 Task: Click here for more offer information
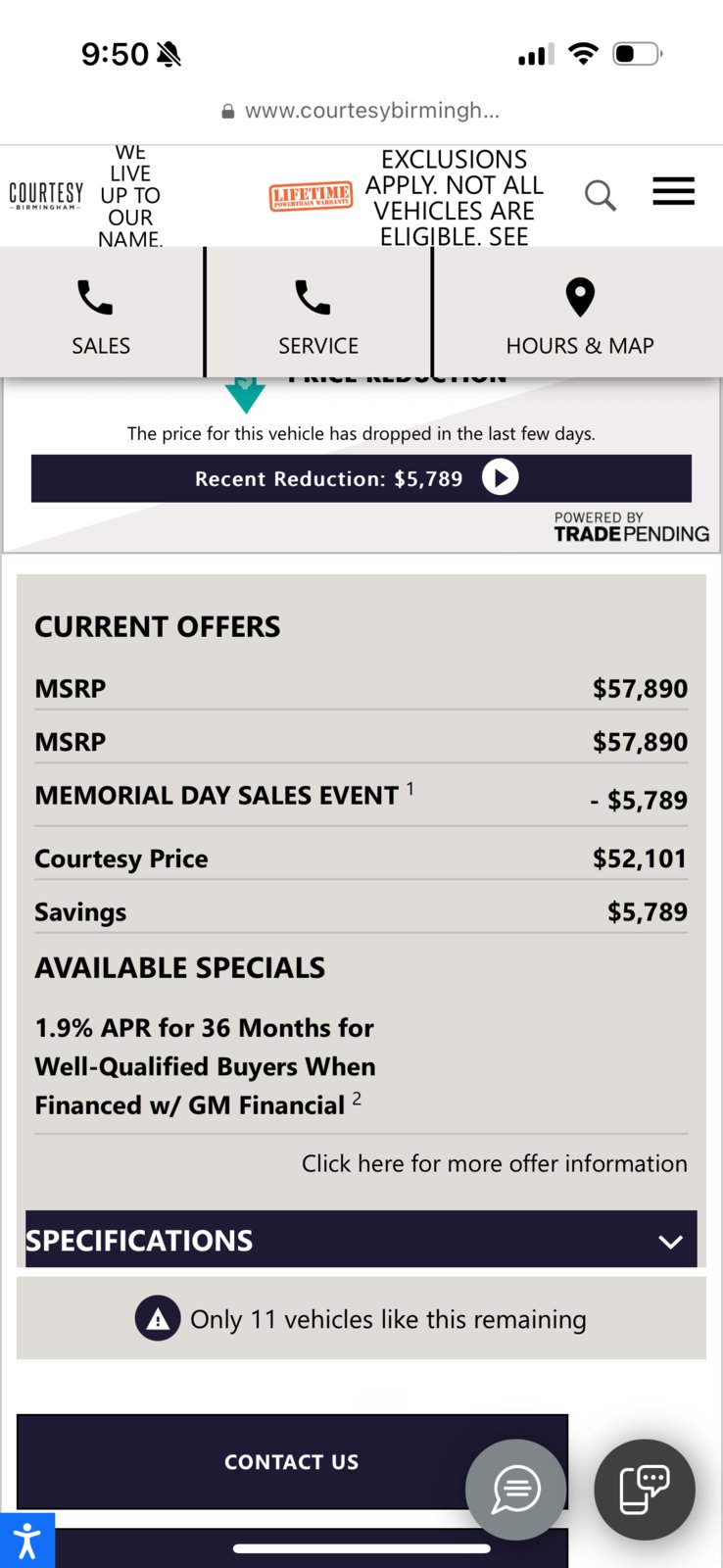[x=494, y=1163]
